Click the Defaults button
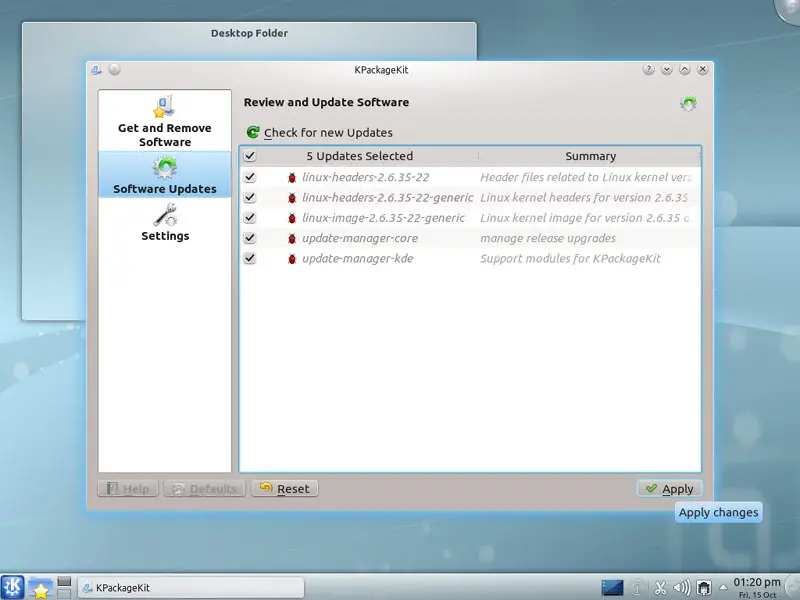 coord(205,489)
